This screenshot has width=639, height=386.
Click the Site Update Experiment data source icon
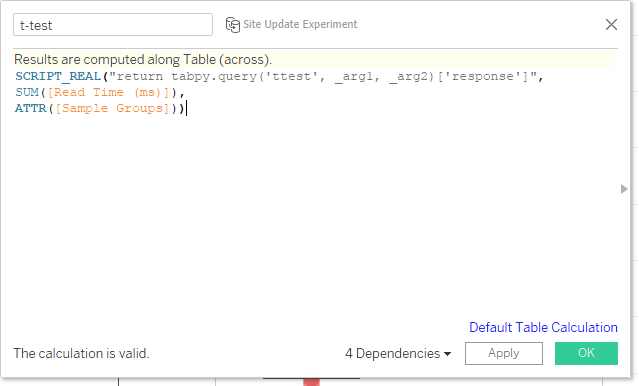233,24
